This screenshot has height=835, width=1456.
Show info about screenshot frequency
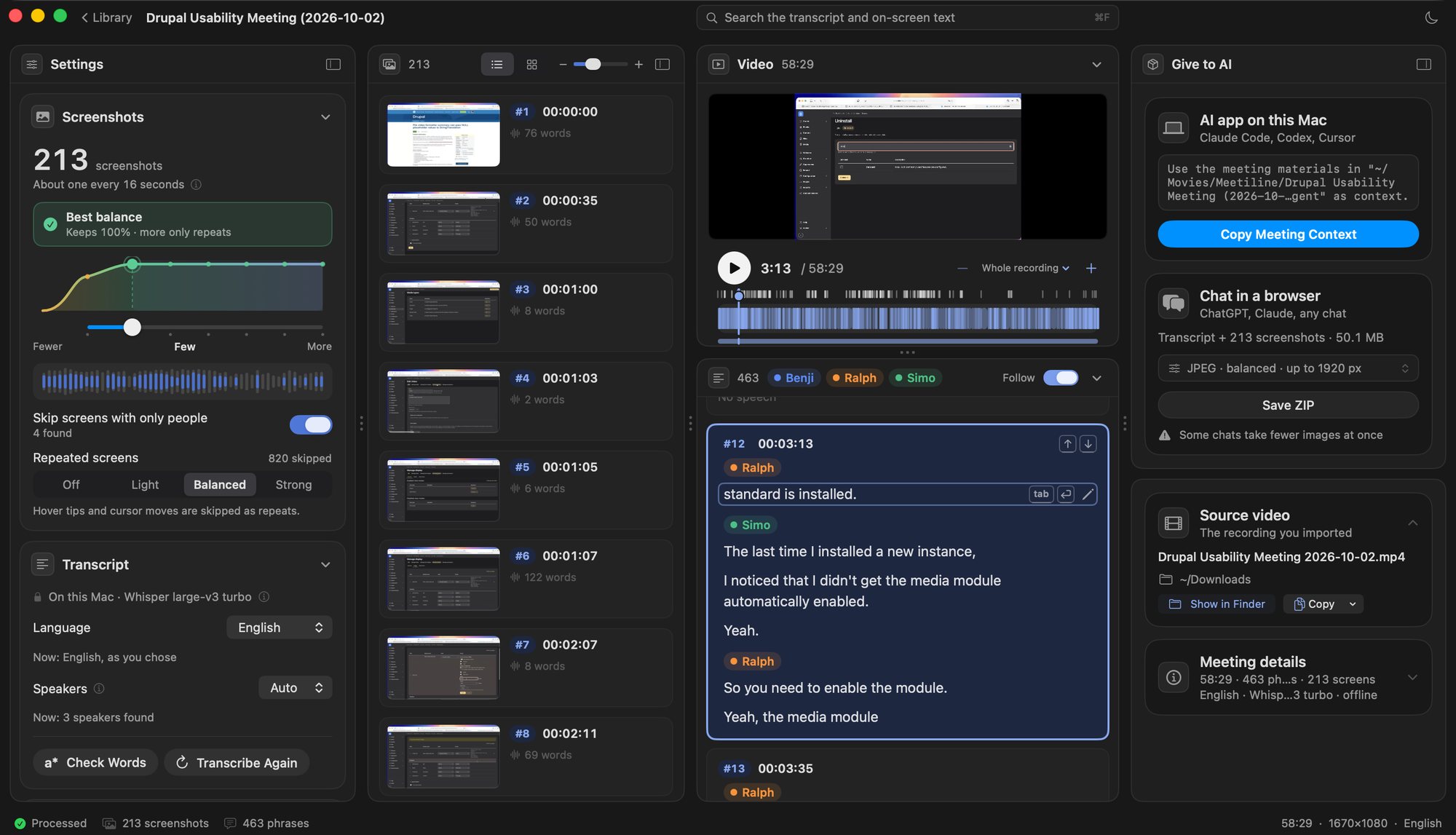click(x=196, y=184)
